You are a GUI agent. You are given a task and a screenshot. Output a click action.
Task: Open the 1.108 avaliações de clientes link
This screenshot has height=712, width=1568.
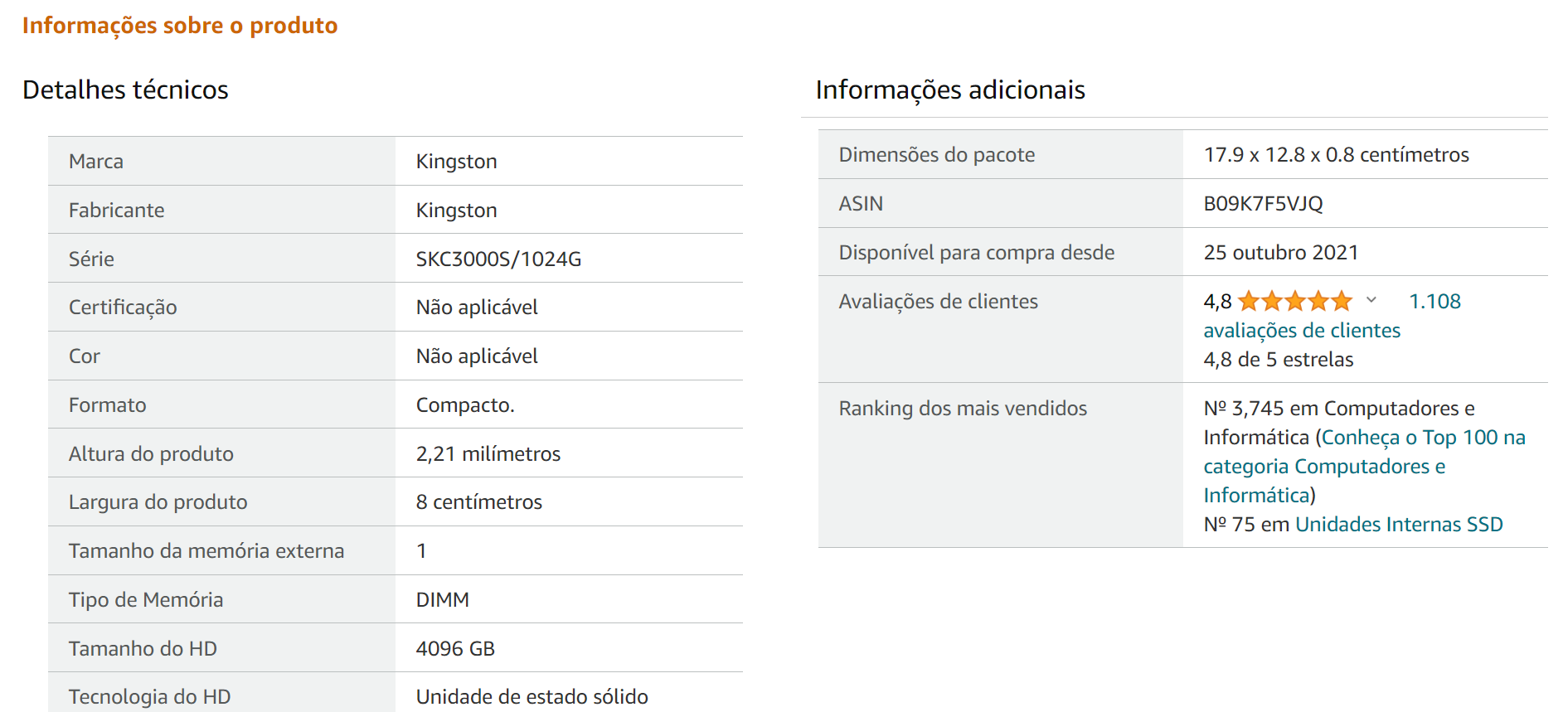pos(1332,316)
